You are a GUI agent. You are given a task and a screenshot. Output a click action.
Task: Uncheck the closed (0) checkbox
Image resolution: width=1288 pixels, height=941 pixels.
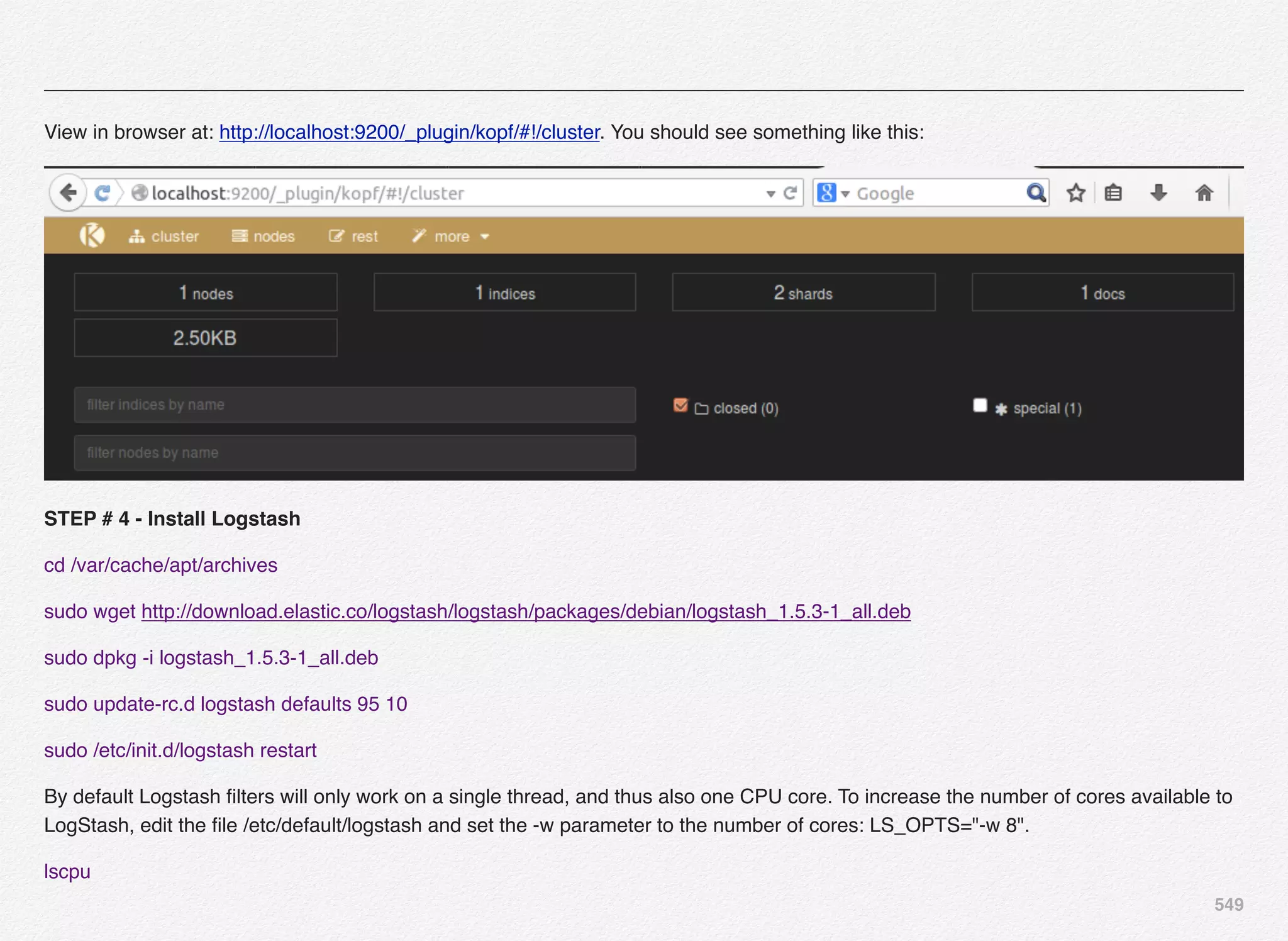(680, 406)
